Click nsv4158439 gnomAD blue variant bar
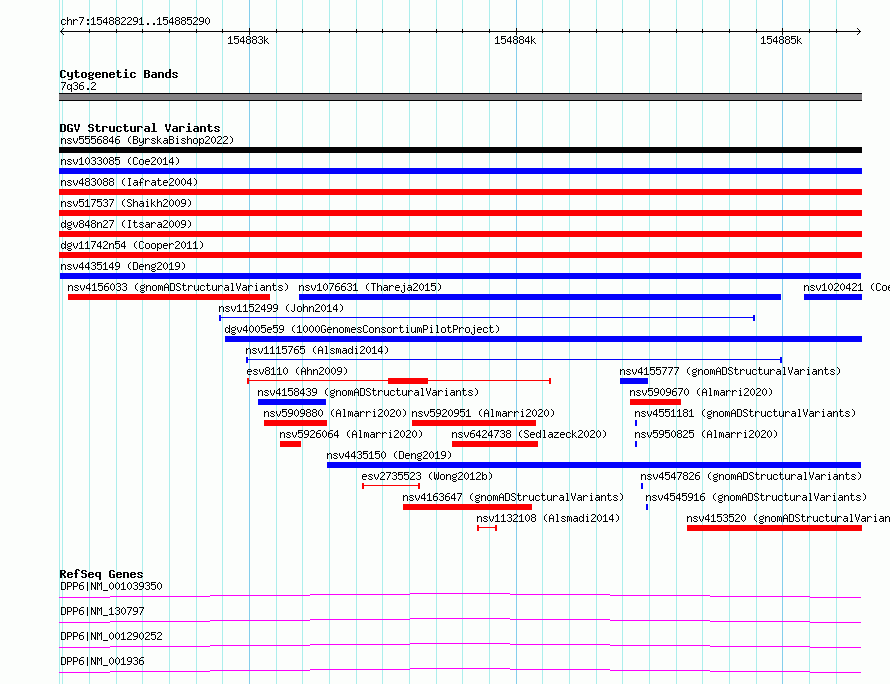The image size is (890, 684). [292, 402]
